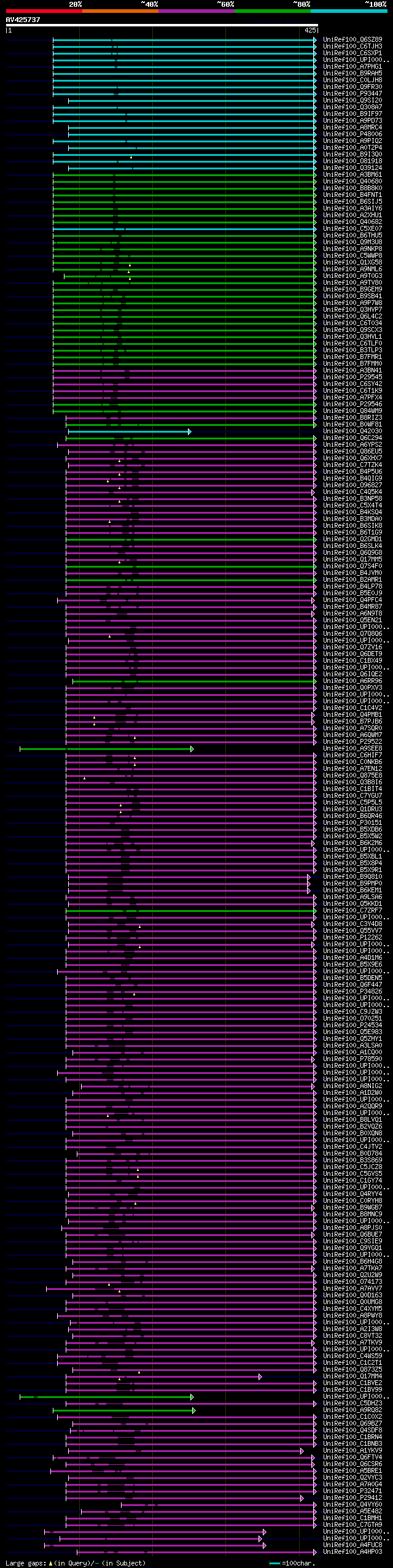The width and height of the screenshot is (393, 1568).
Task: Click the short cyan alignment bar for Q42030
Action: [x=129, y=432]
